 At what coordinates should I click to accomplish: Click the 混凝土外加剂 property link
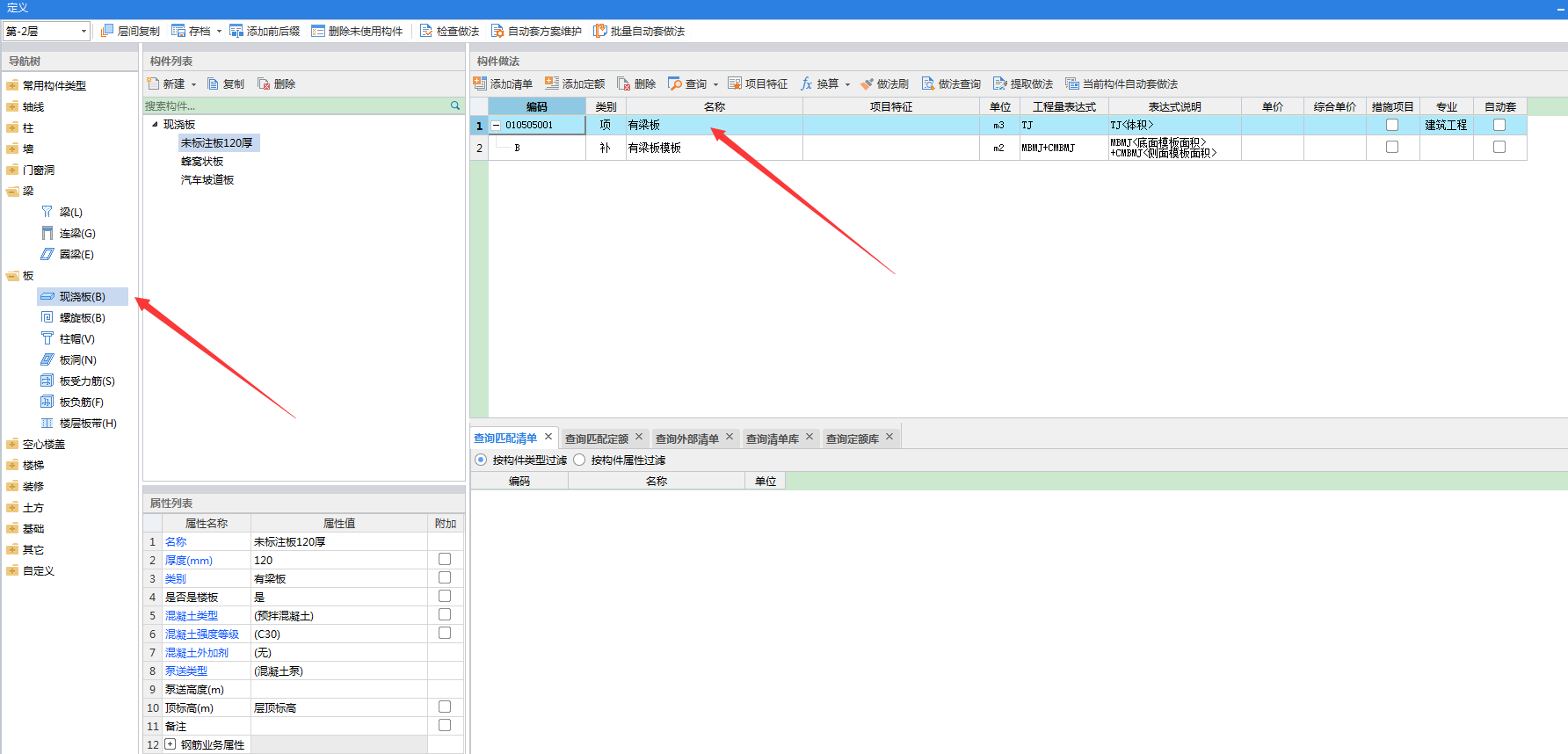tap(197, 652)
